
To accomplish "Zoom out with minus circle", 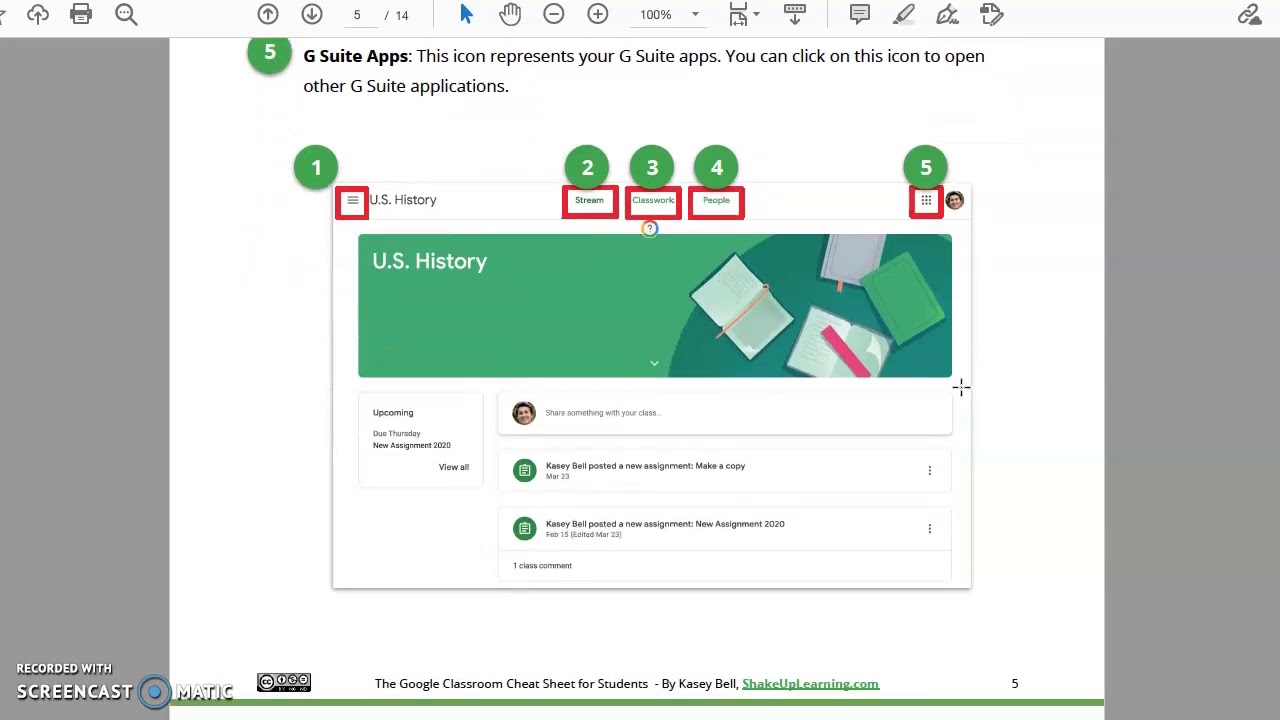I will [x=554, y=14].
